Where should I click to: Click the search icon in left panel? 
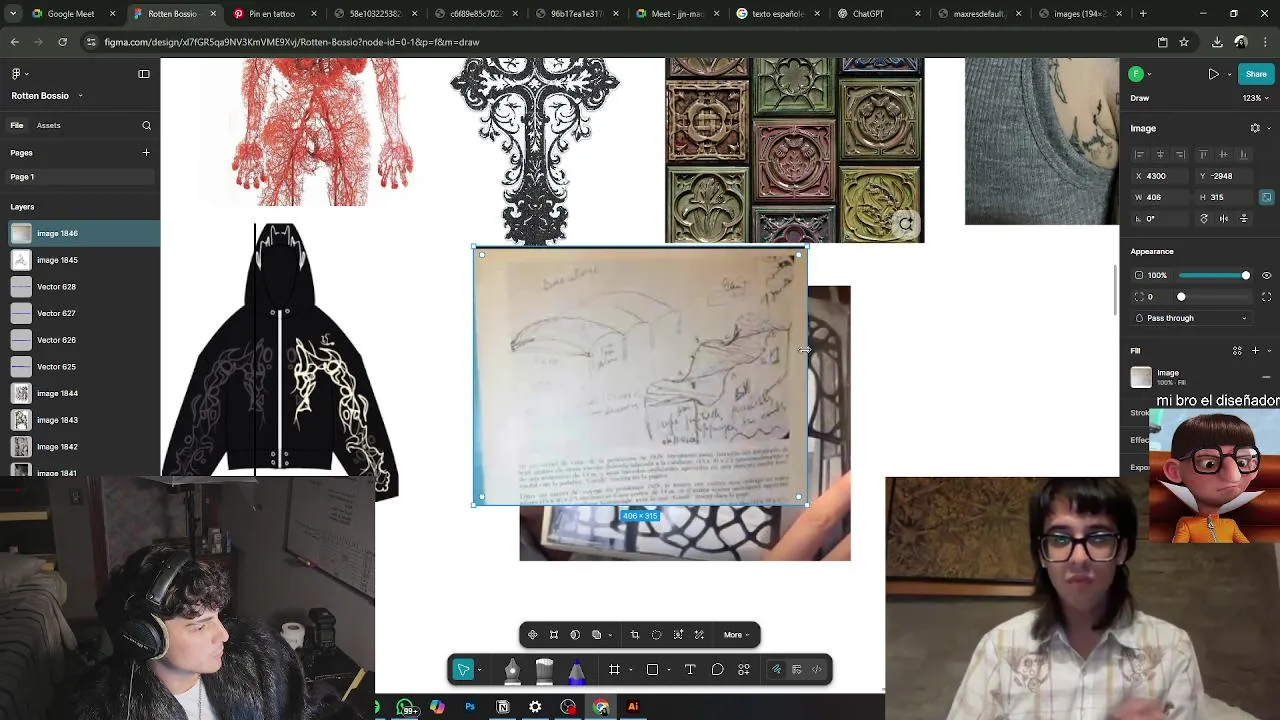(146, 126)
